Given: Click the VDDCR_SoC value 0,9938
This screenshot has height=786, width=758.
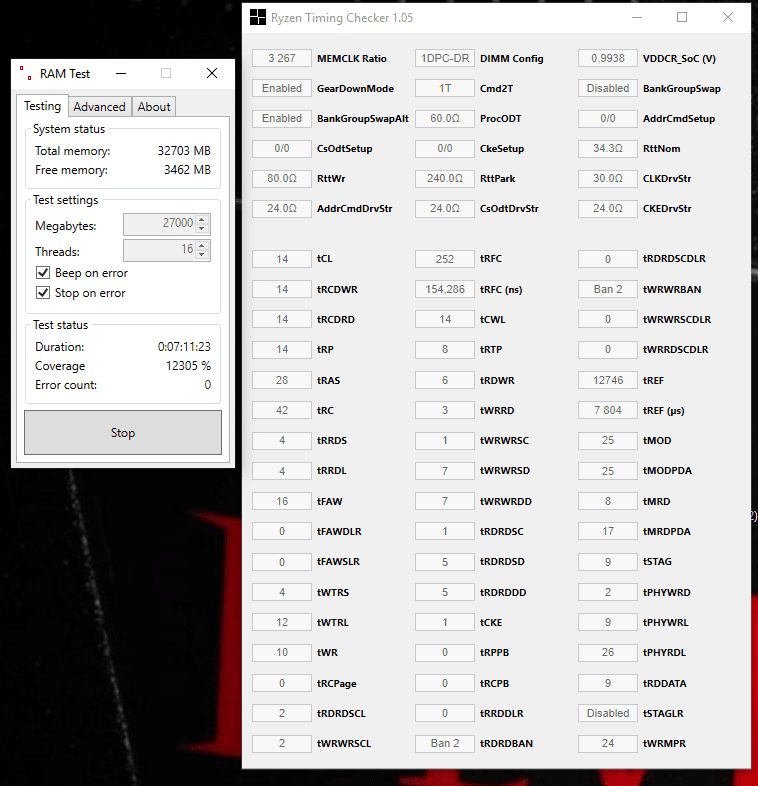Looking at the screenshot, I should 608,58.
